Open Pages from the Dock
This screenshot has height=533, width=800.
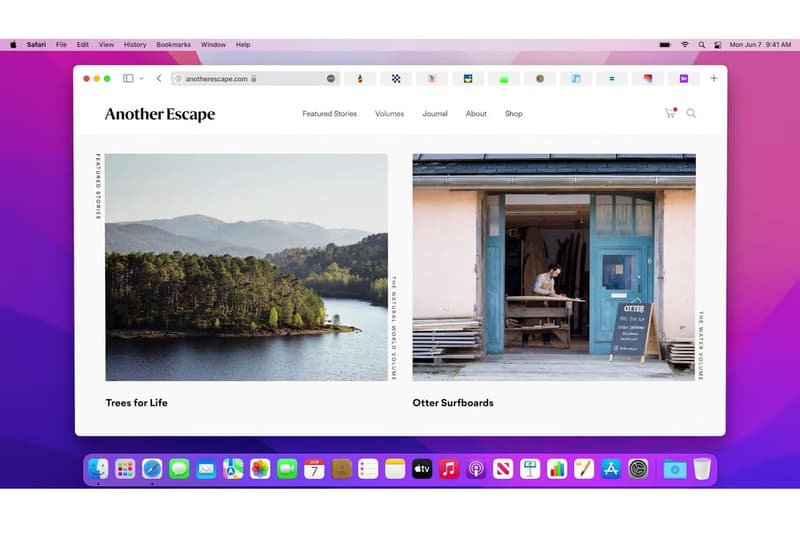pyautogui.click(x=584, y=469)
